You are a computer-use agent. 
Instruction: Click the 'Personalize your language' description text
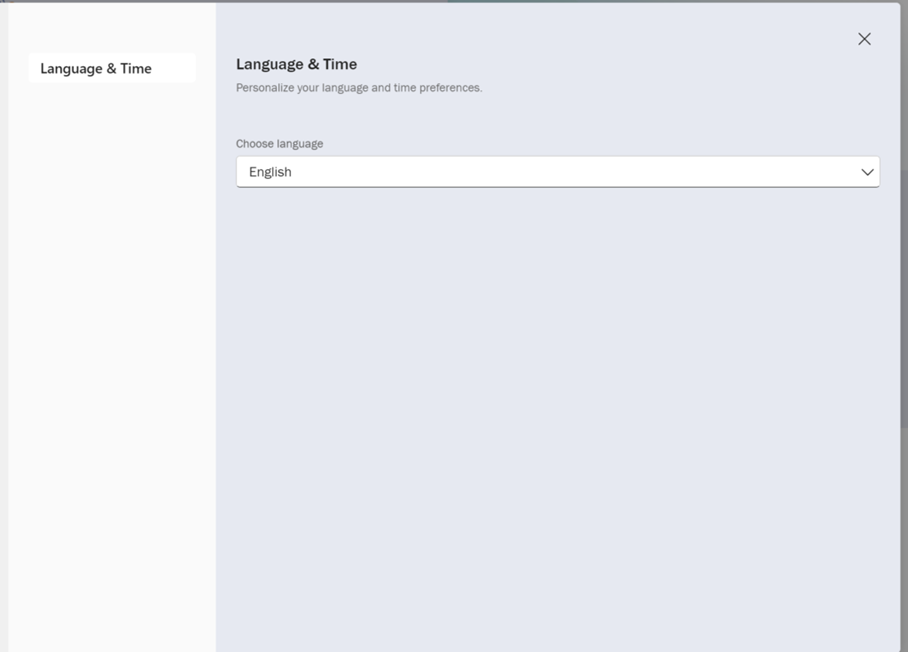pos(358,88)
